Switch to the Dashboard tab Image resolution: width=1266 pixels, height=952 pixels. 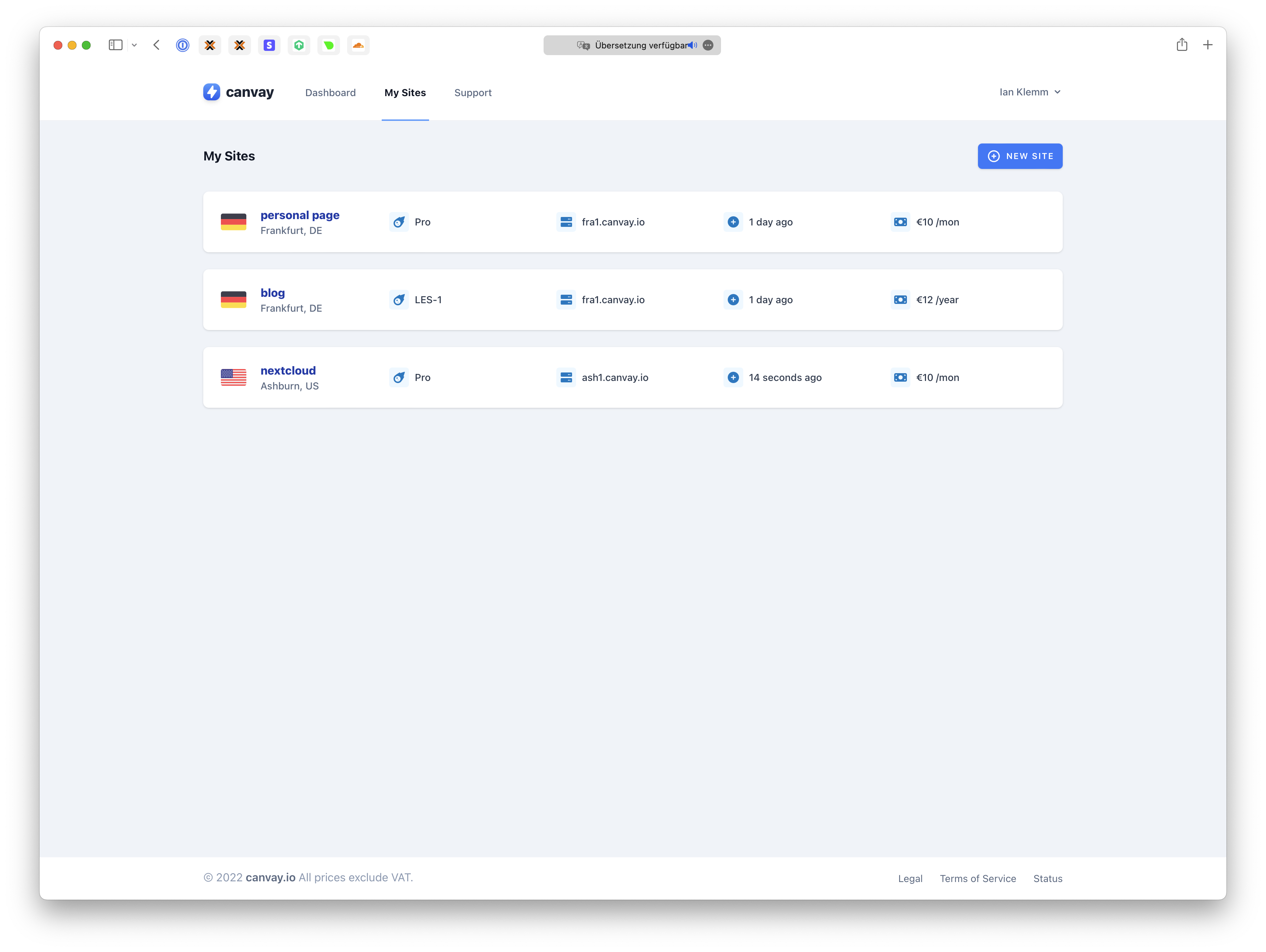pos(330,93)
